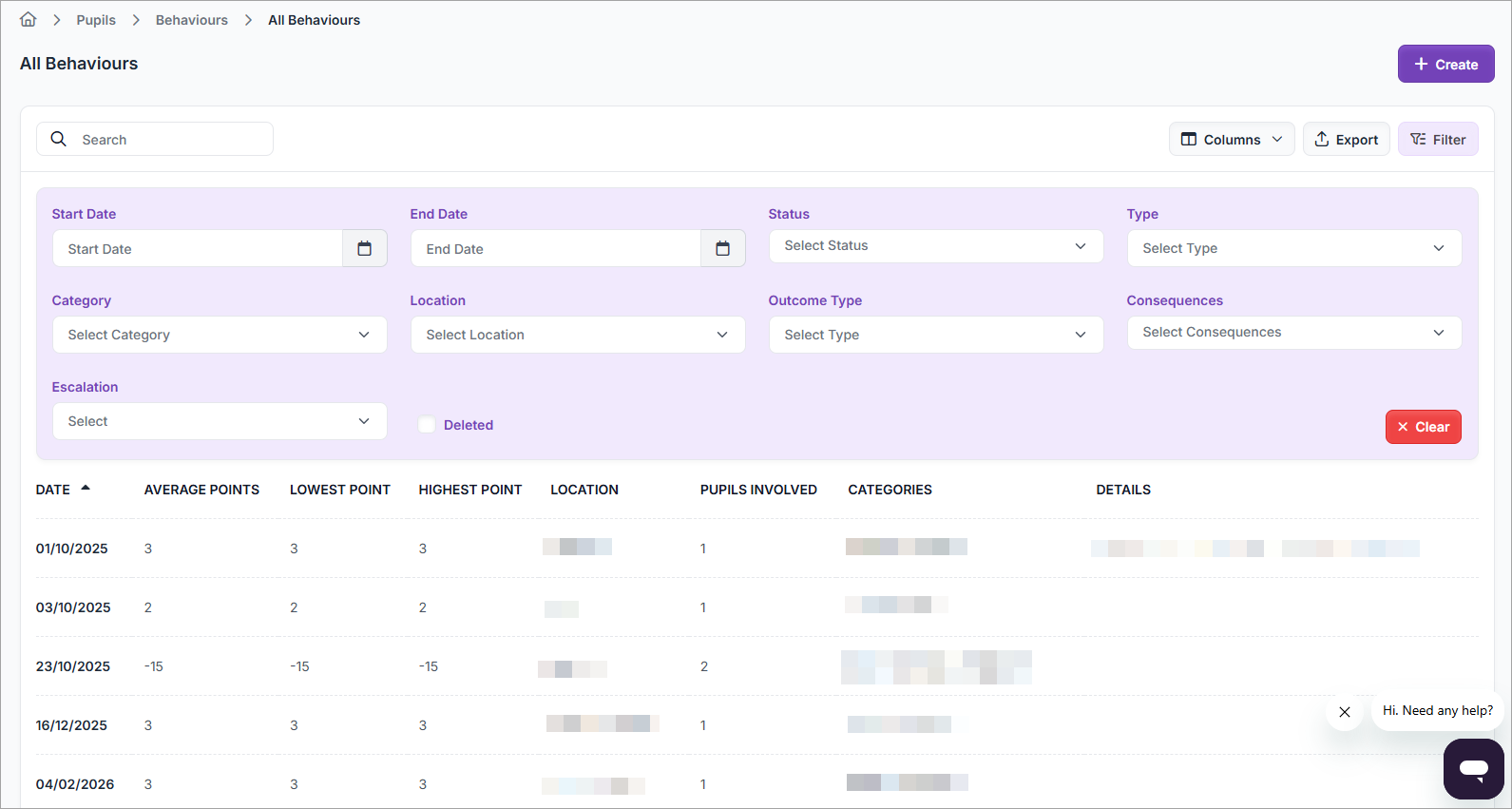The image size is (1512, 809).
Task: Toggle the Deleted checkbox
Action: click(x=428, y=425)
